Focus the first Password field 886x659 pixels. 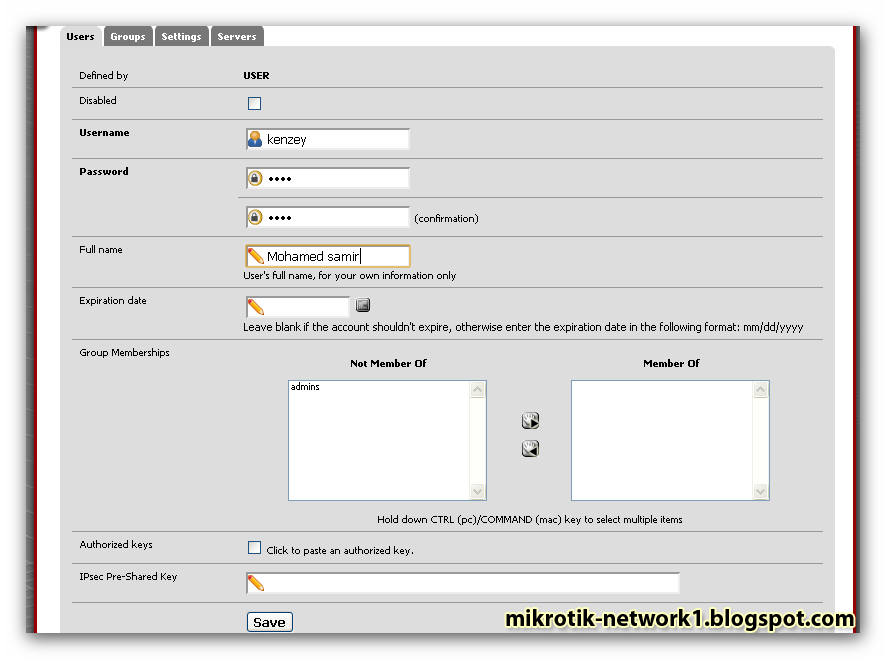pos(328,178)
